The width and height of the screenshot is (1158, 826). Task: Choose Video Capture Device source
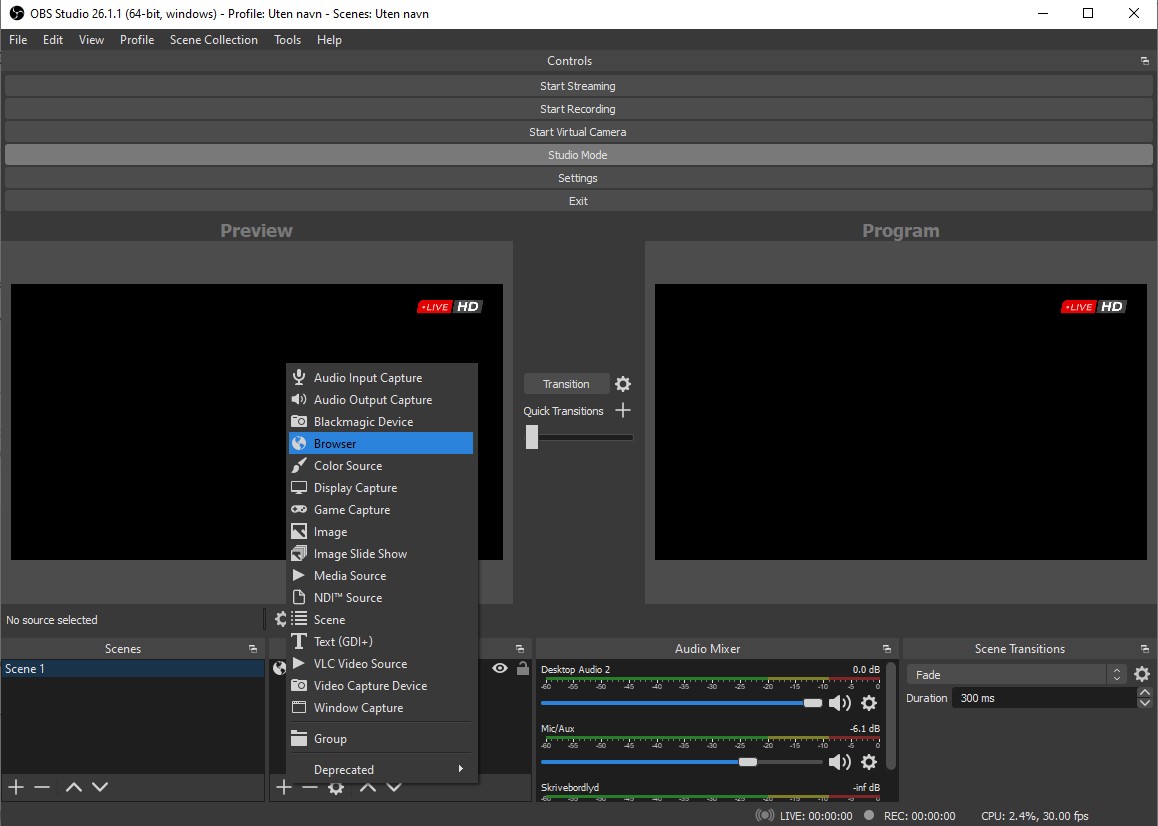[x=381, y=686]
